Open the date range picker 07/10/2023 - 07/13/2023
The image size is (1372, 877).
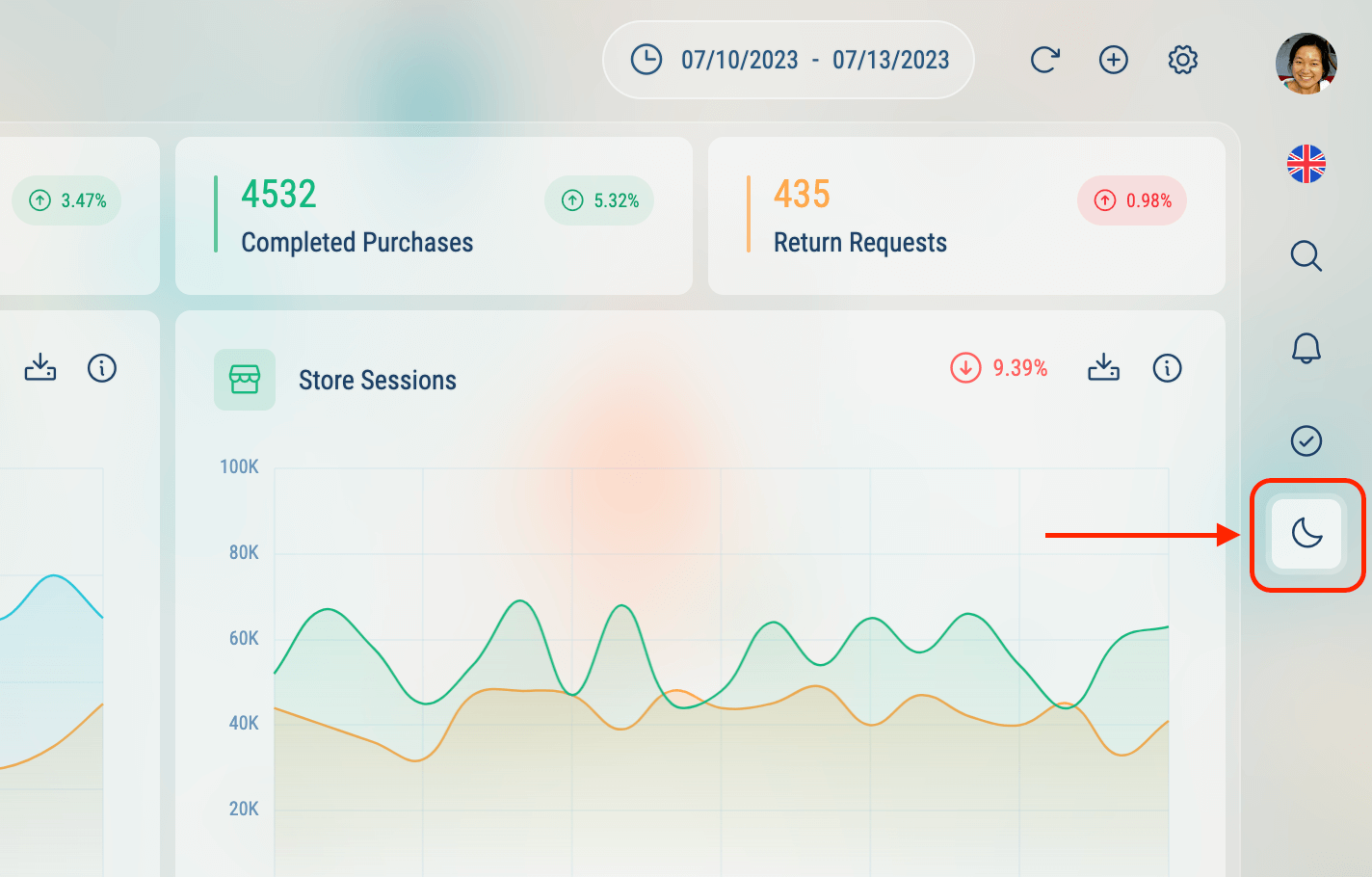tap(788, 60)
